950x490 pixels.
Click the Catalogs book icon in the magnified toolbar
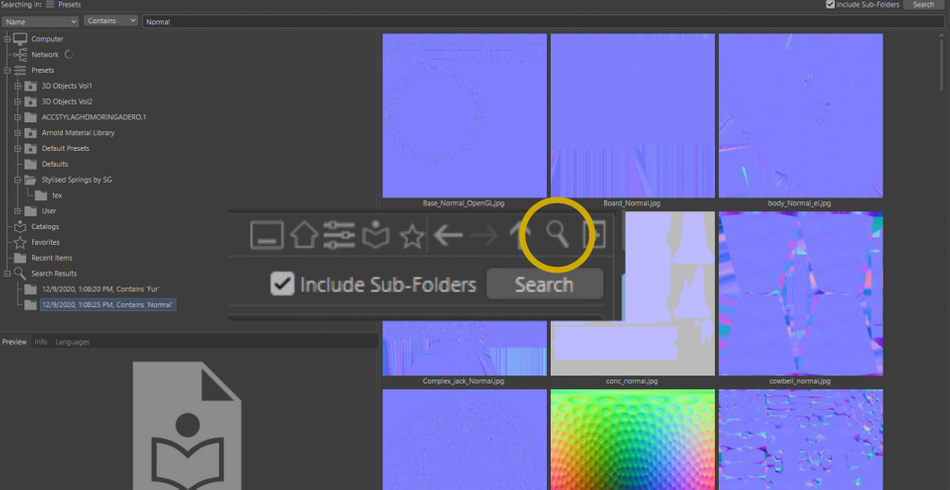376,235
